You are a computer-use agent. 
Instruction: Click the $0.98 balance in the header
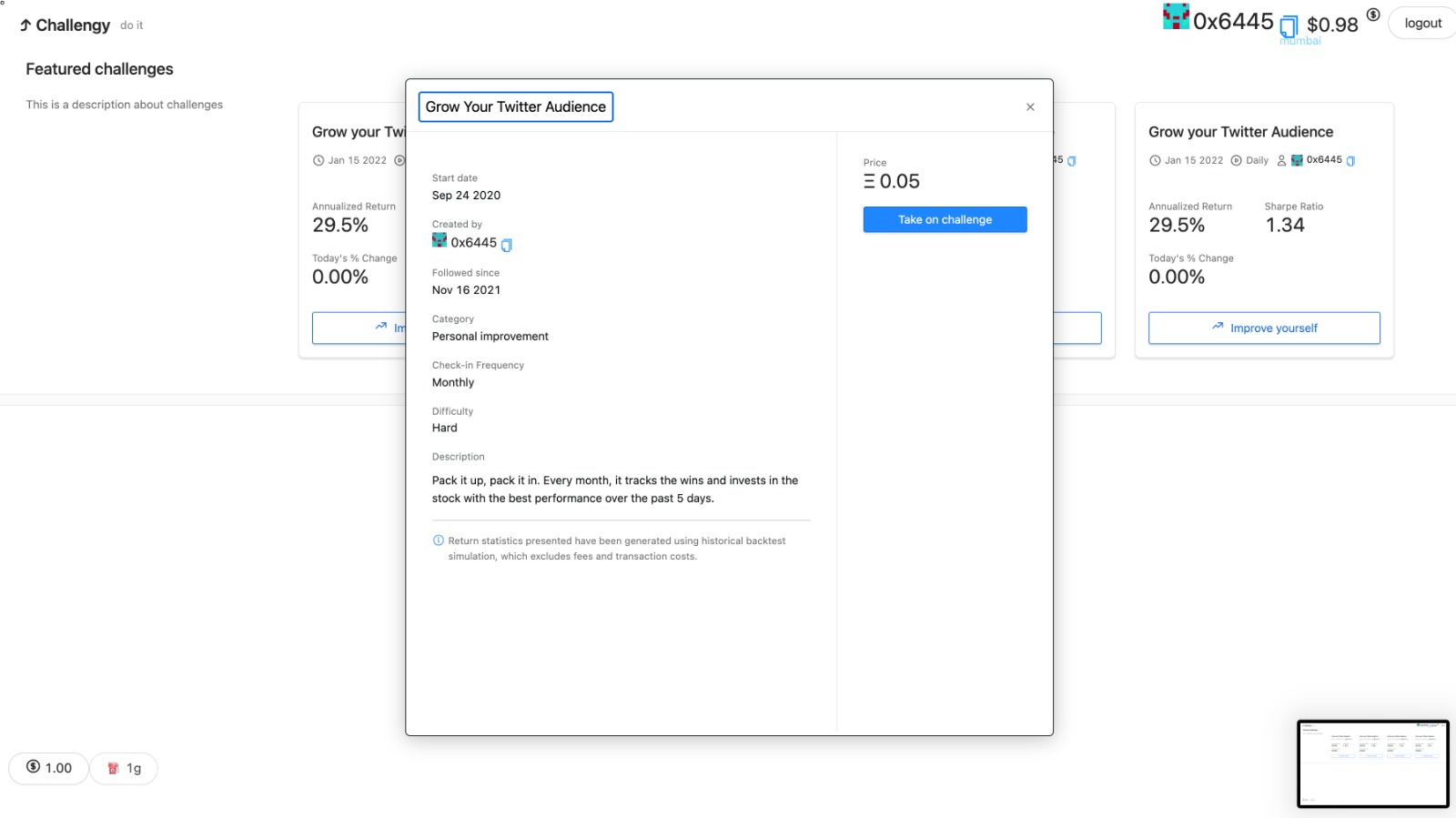click(x=1332, y=25)
